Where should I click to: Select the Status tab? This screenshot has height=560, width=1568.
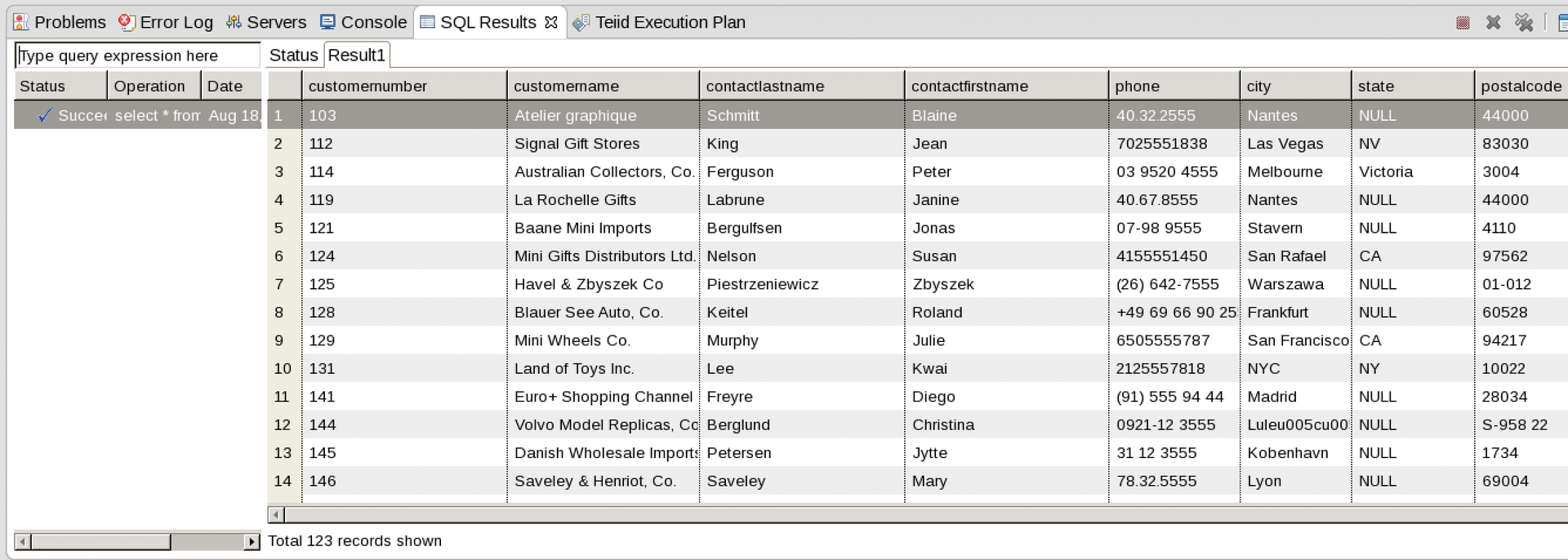tap(292, 55)
